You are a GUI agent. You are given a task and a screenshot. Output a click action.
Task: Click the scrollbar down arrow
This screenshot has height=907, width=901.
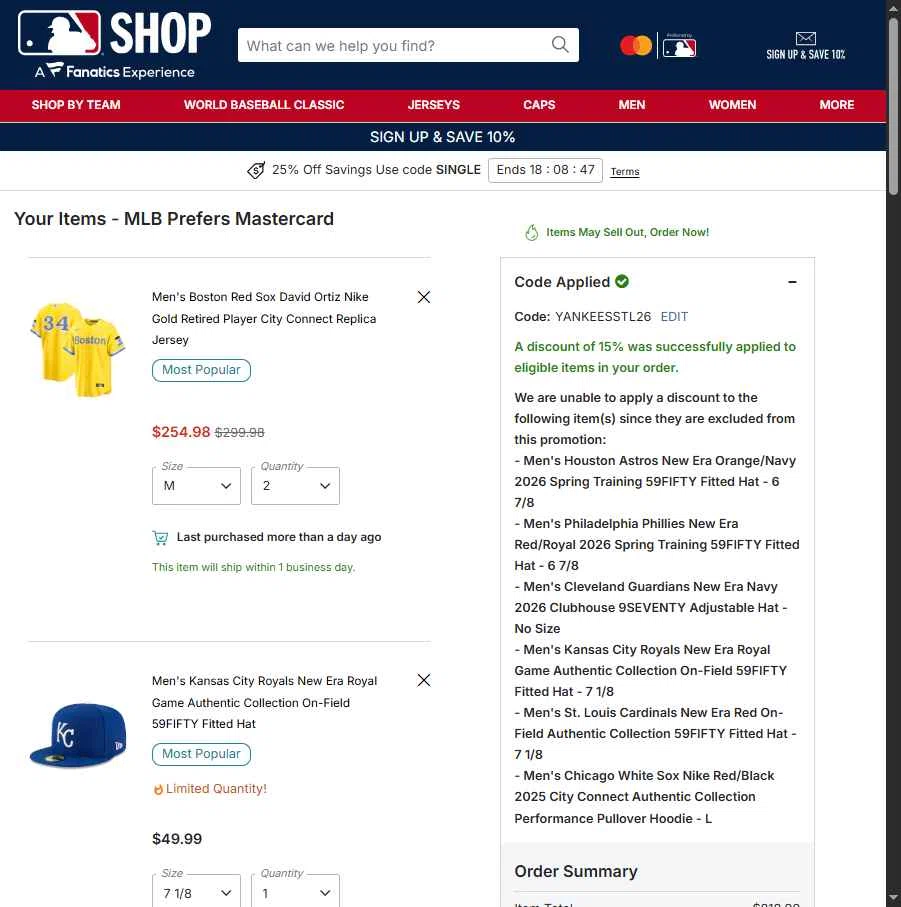click(x=893, y=900)
